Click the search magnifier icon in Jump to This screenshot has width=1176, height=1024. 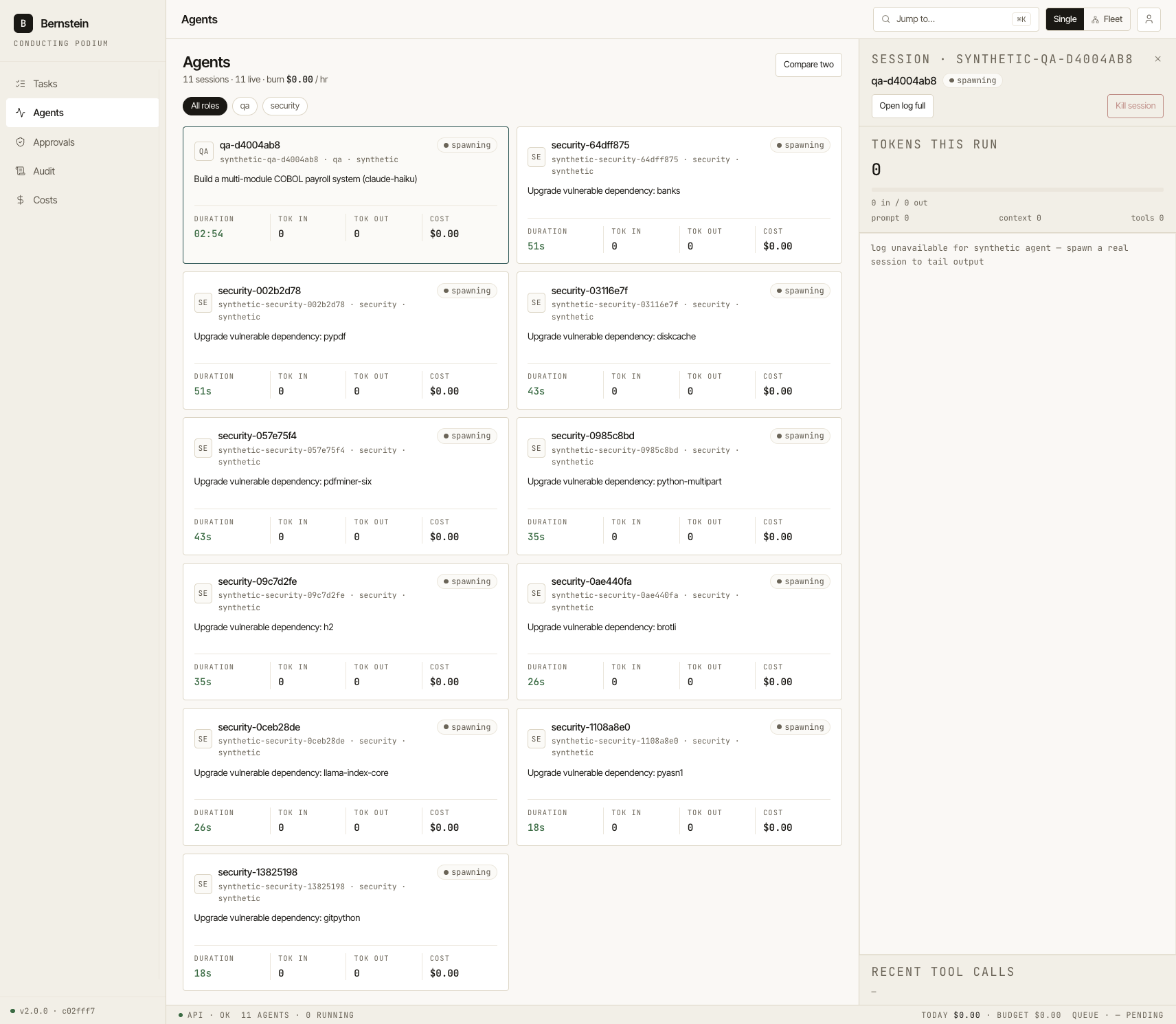[886, 19]
